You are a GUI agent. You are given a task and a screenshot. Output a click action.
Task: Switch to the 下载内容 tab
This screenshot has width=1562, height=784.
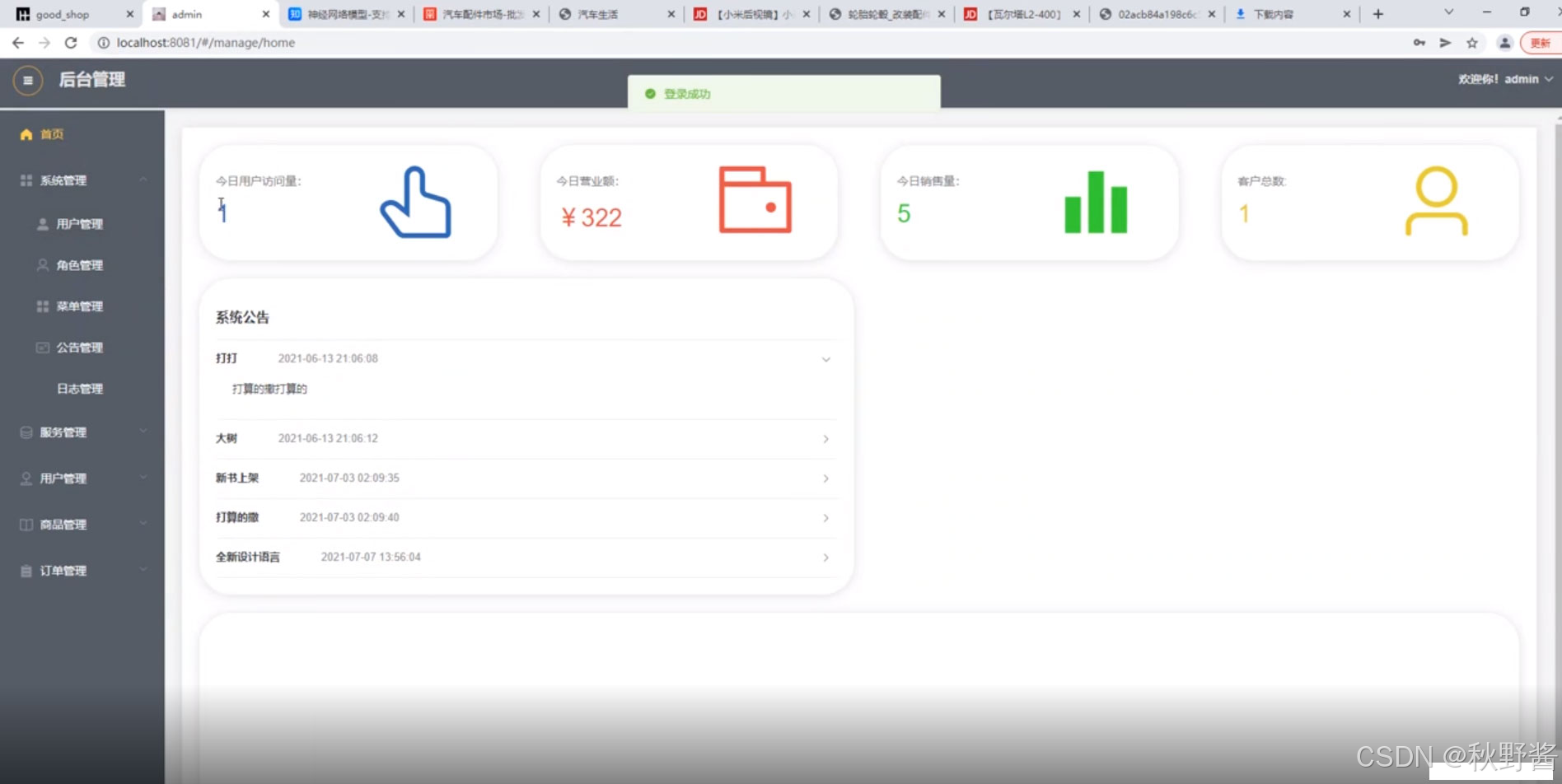tap(1292, 14)
